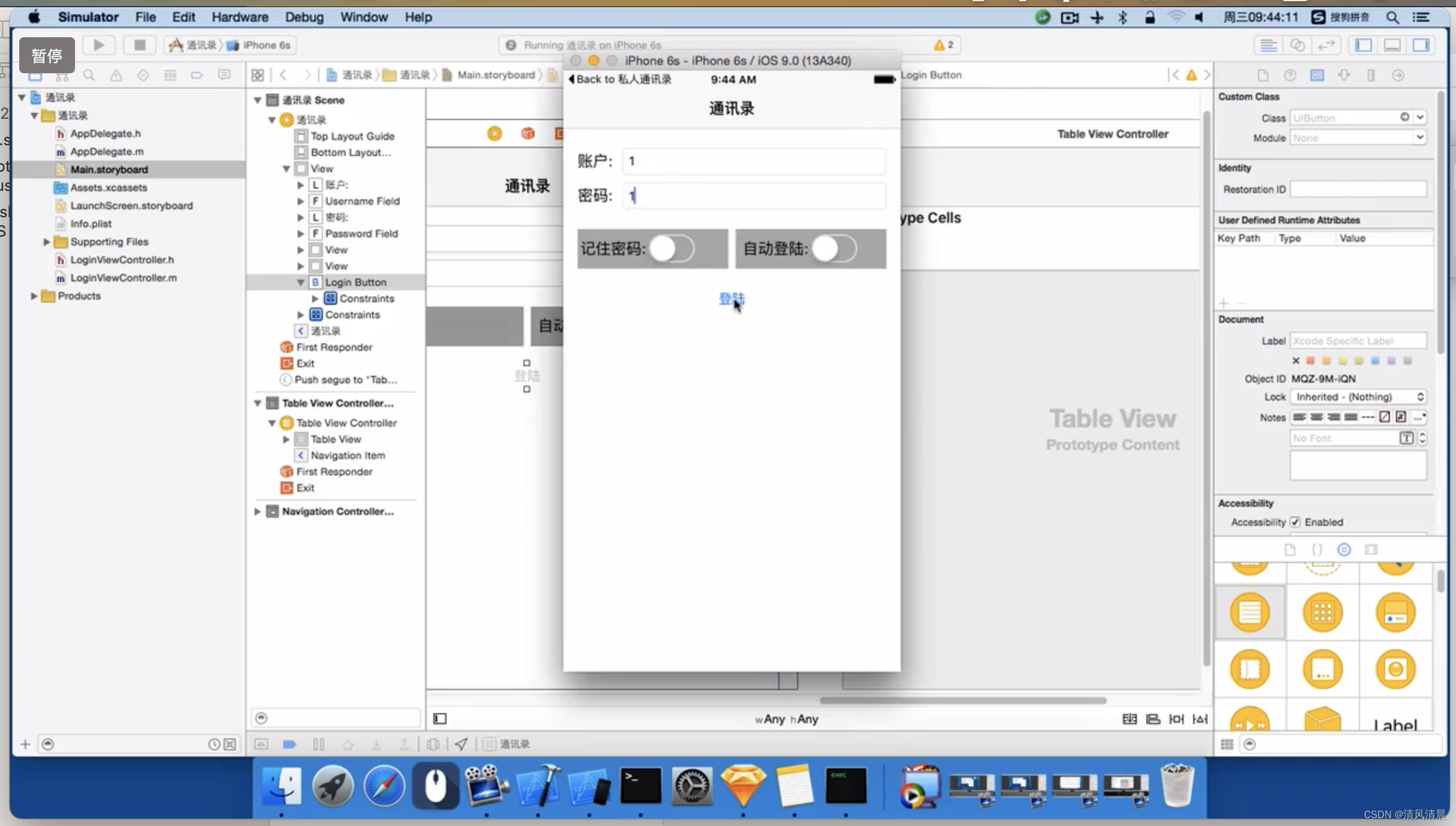
Task: Click the Scheme selector iPhone 6s
Action: 265,44
